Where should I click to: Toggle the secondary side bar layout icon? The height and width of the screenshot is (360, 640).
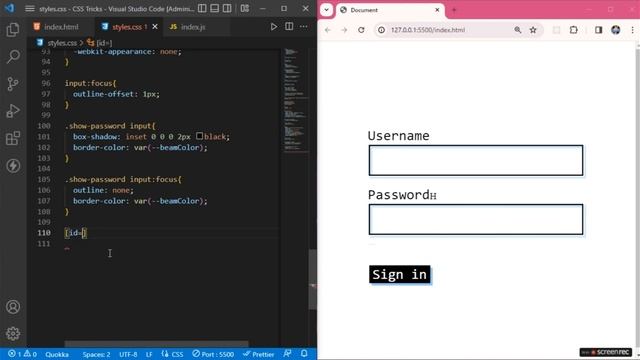[x=227, y=8]
